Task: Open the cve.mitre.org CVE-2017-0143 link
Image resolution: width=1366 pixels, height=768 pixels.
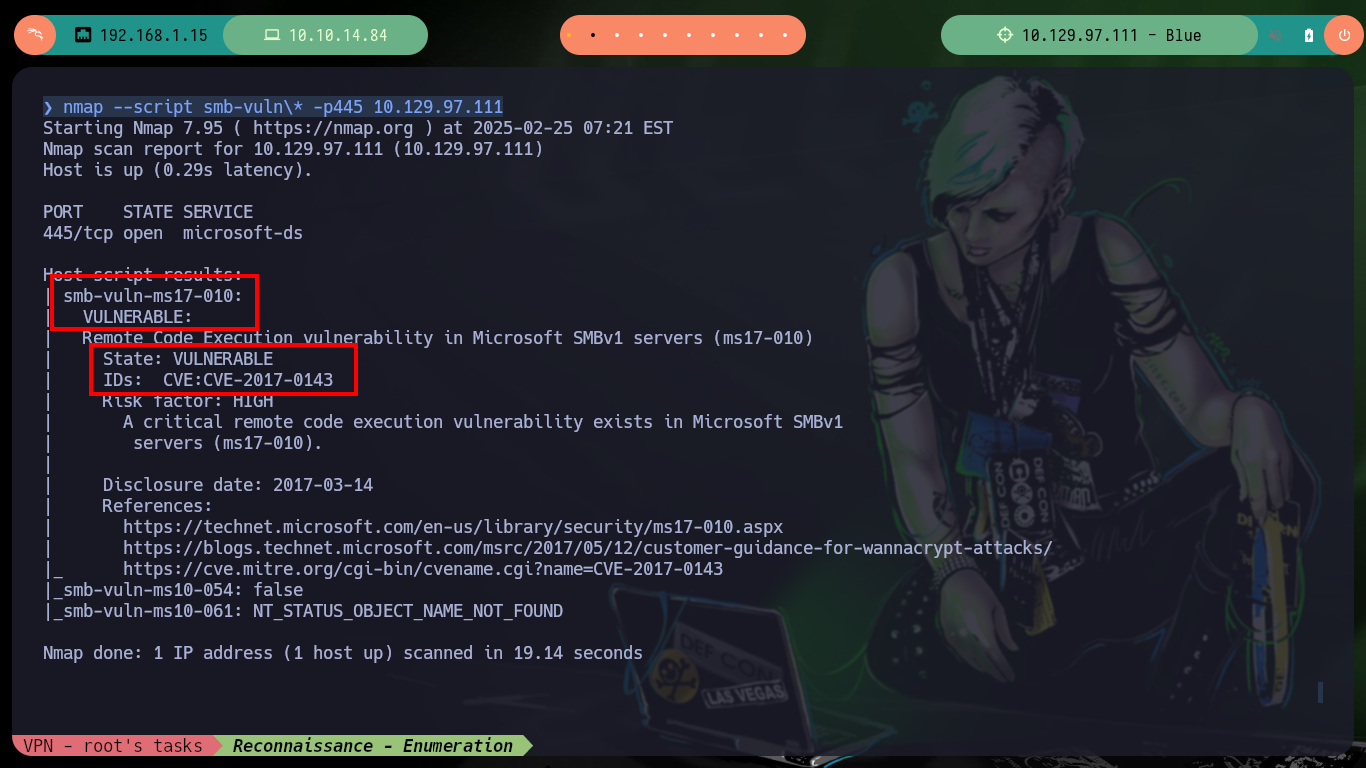Action: (x=423, y=569)
